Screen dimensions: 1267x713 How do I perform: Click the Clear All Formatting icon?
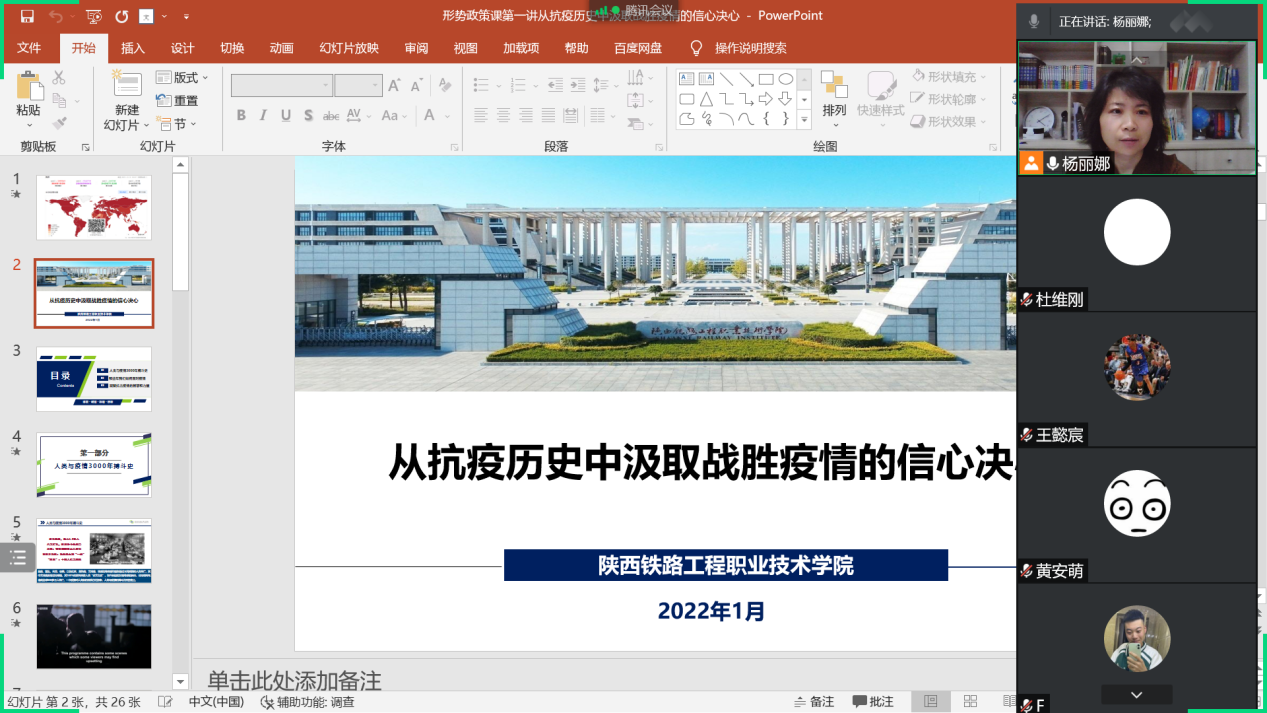tap(445, 86)
